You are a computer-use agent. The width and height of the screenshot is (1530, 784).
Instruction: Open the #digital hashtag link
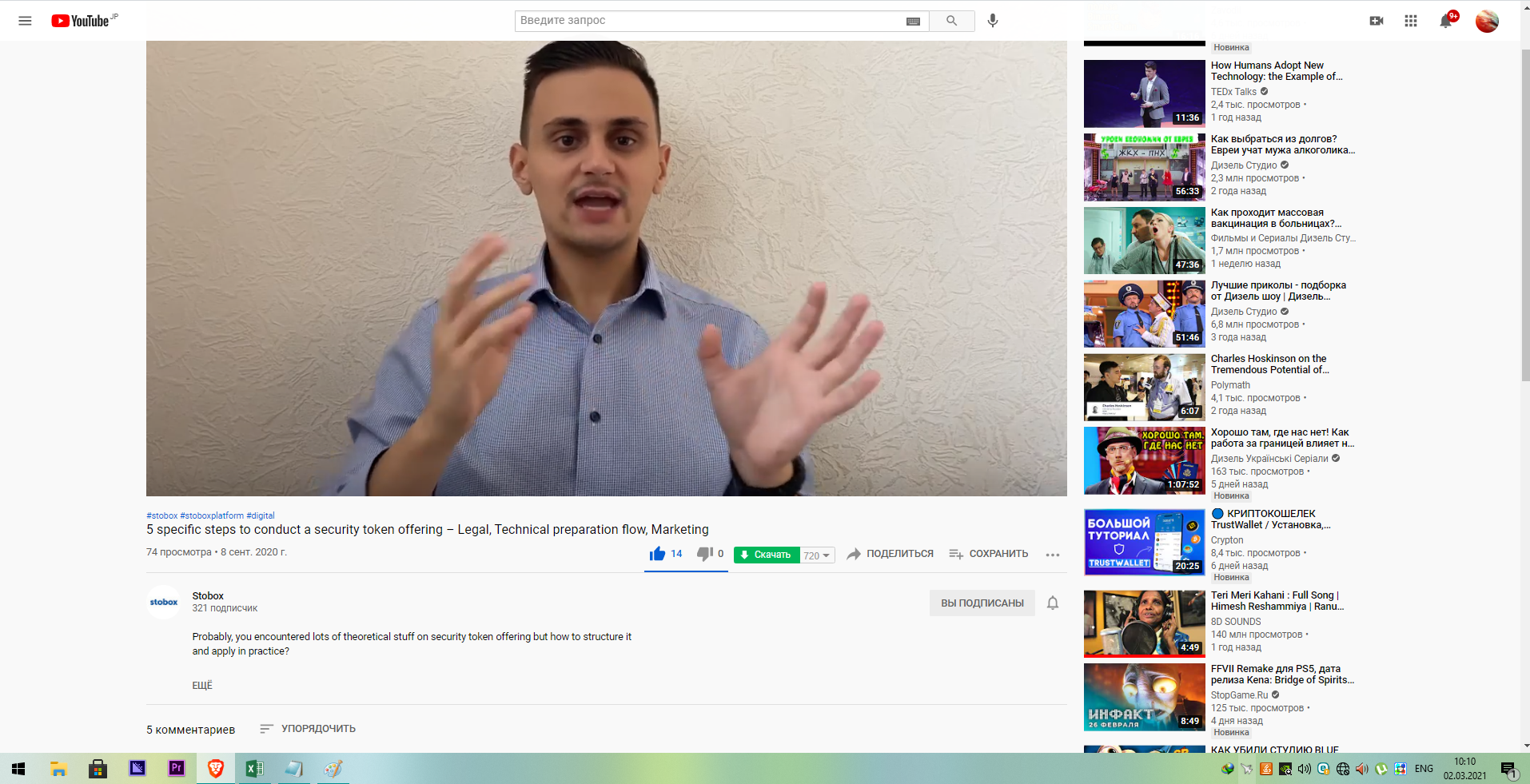point(261,515)
